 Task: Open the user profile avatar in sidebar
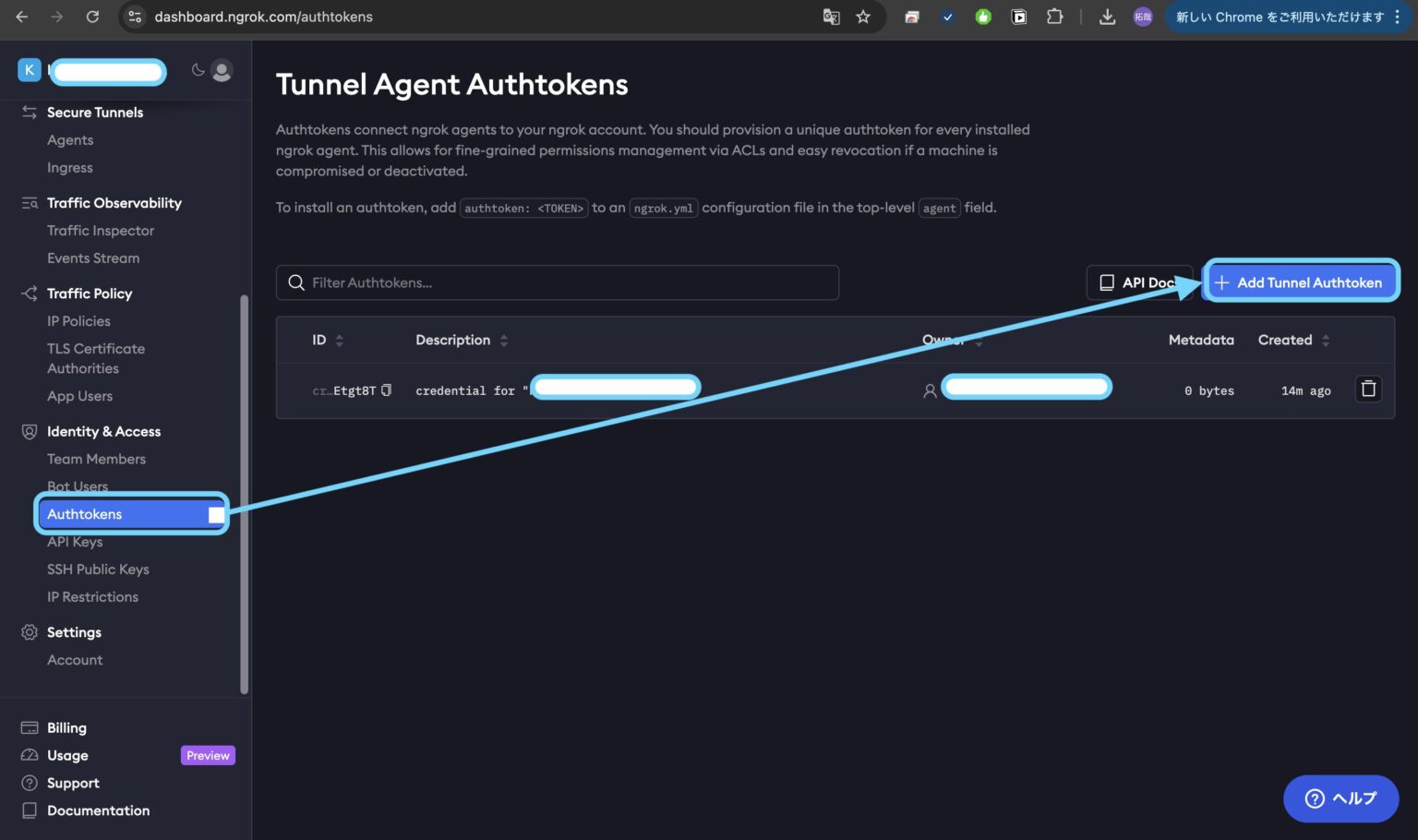(222, 70)
